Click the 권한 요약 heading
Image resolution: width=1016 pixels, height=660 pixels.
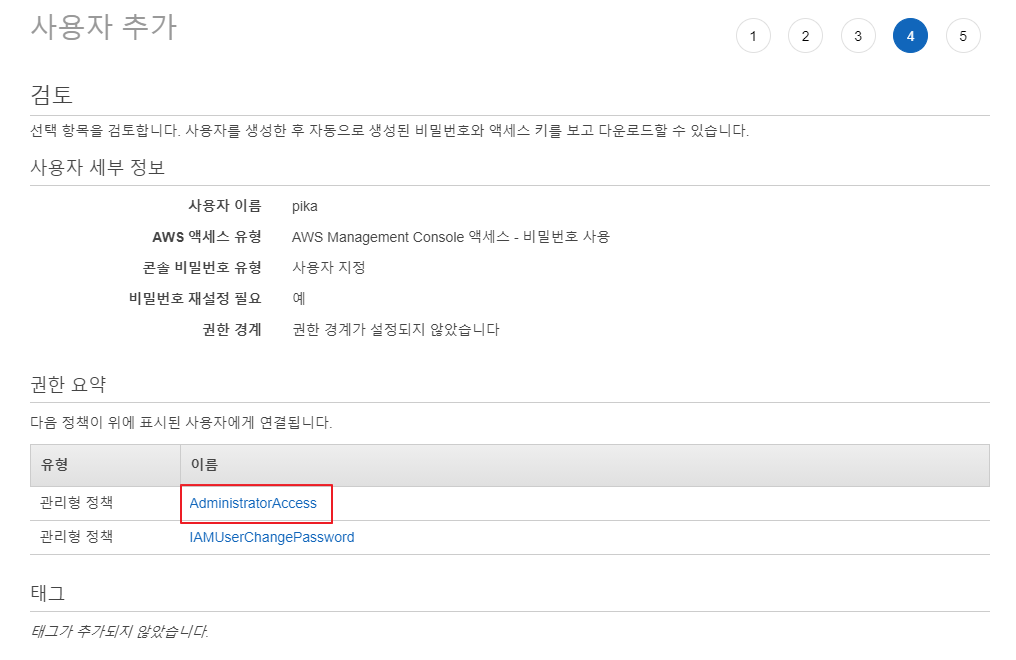(68, 384)
